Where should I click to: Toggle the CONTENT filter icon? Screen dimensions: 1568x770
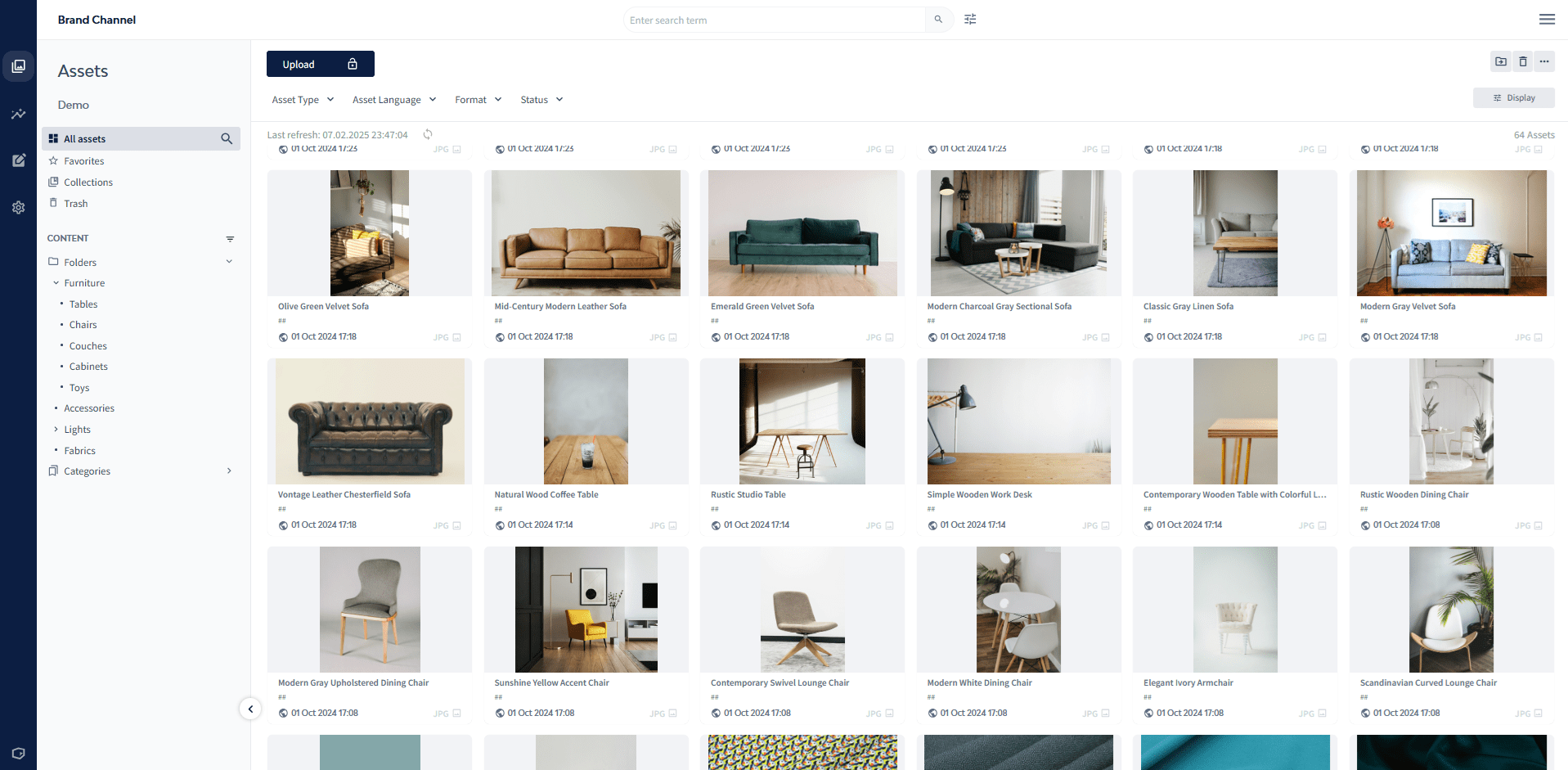point(230,239)
